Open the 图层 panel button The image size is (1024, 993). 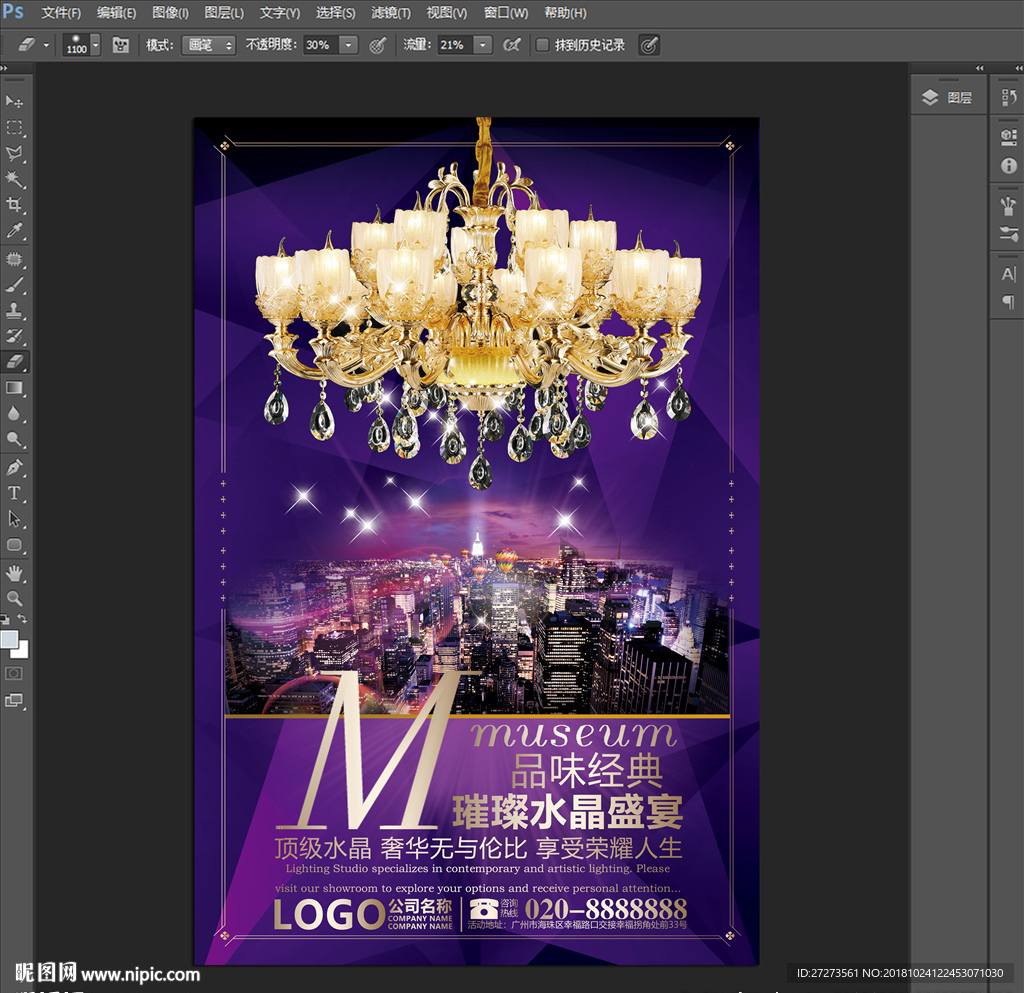(947, 97)
